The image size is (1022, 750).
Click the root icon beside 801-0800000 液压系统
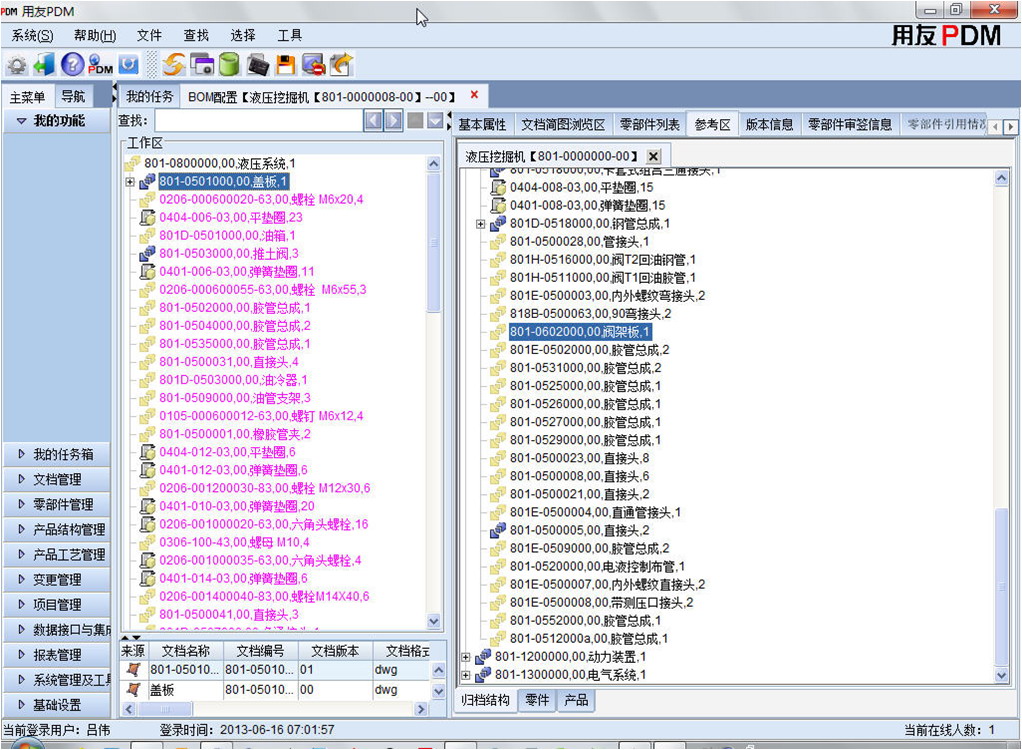click(133, 163)
